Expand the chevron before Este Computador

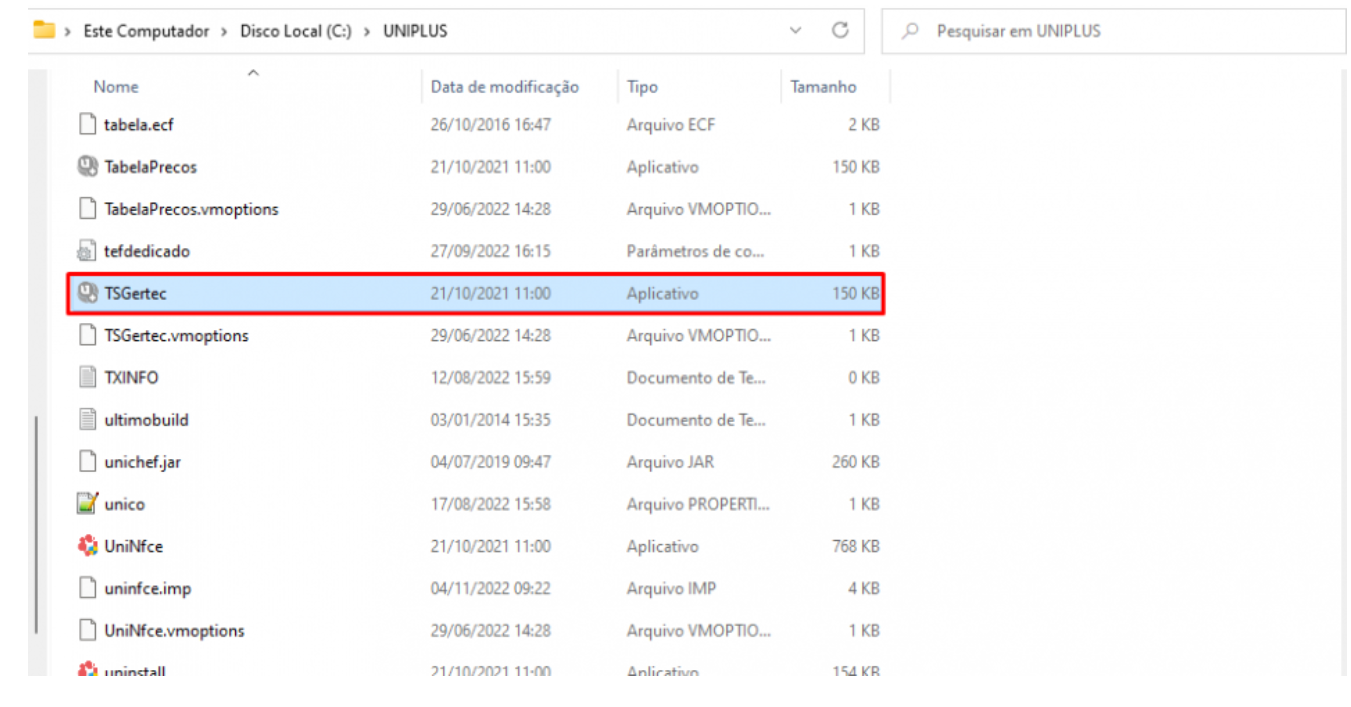68,31
